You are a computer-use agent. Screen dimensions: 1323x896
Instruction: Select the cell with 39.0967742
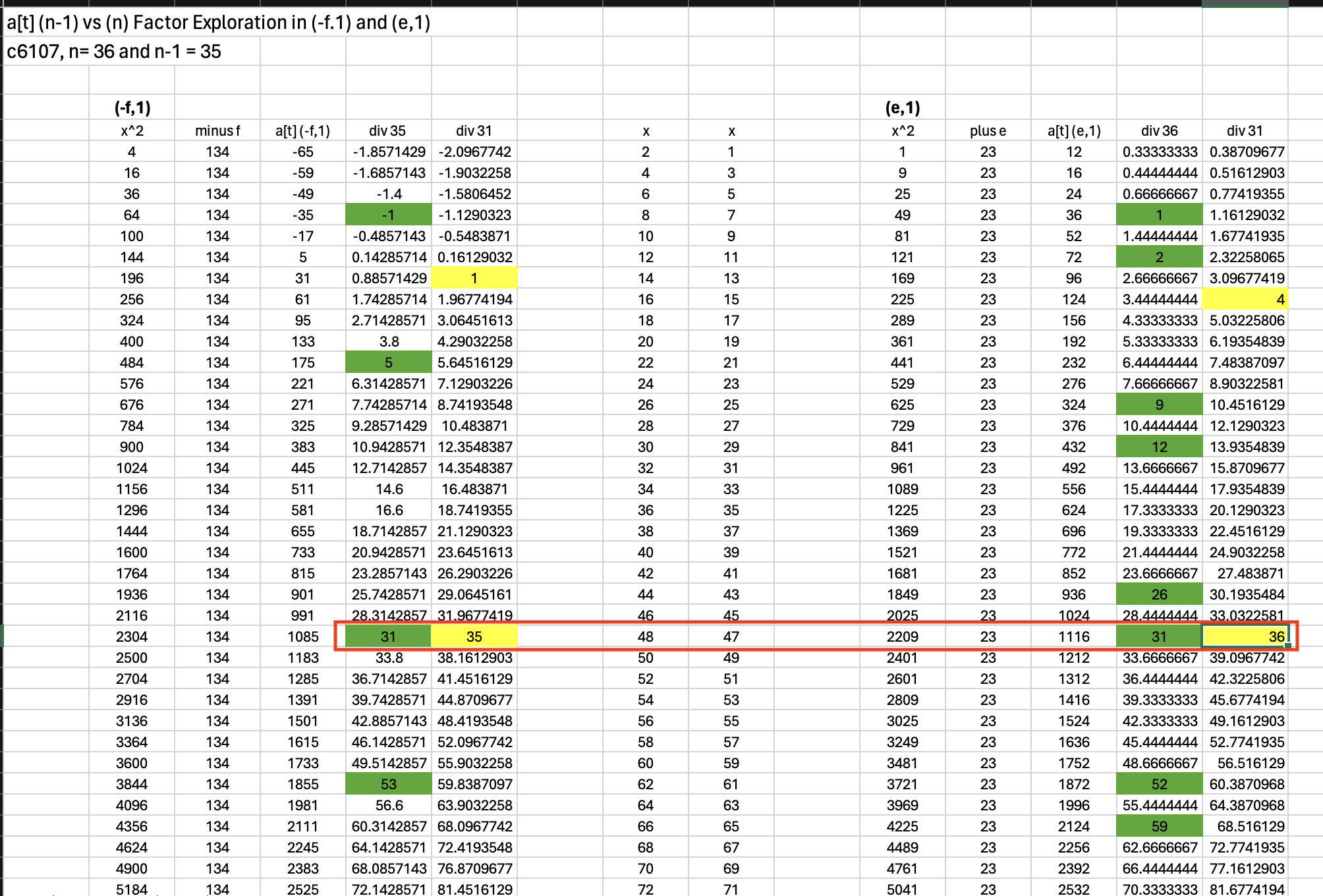pos(1245,658)
